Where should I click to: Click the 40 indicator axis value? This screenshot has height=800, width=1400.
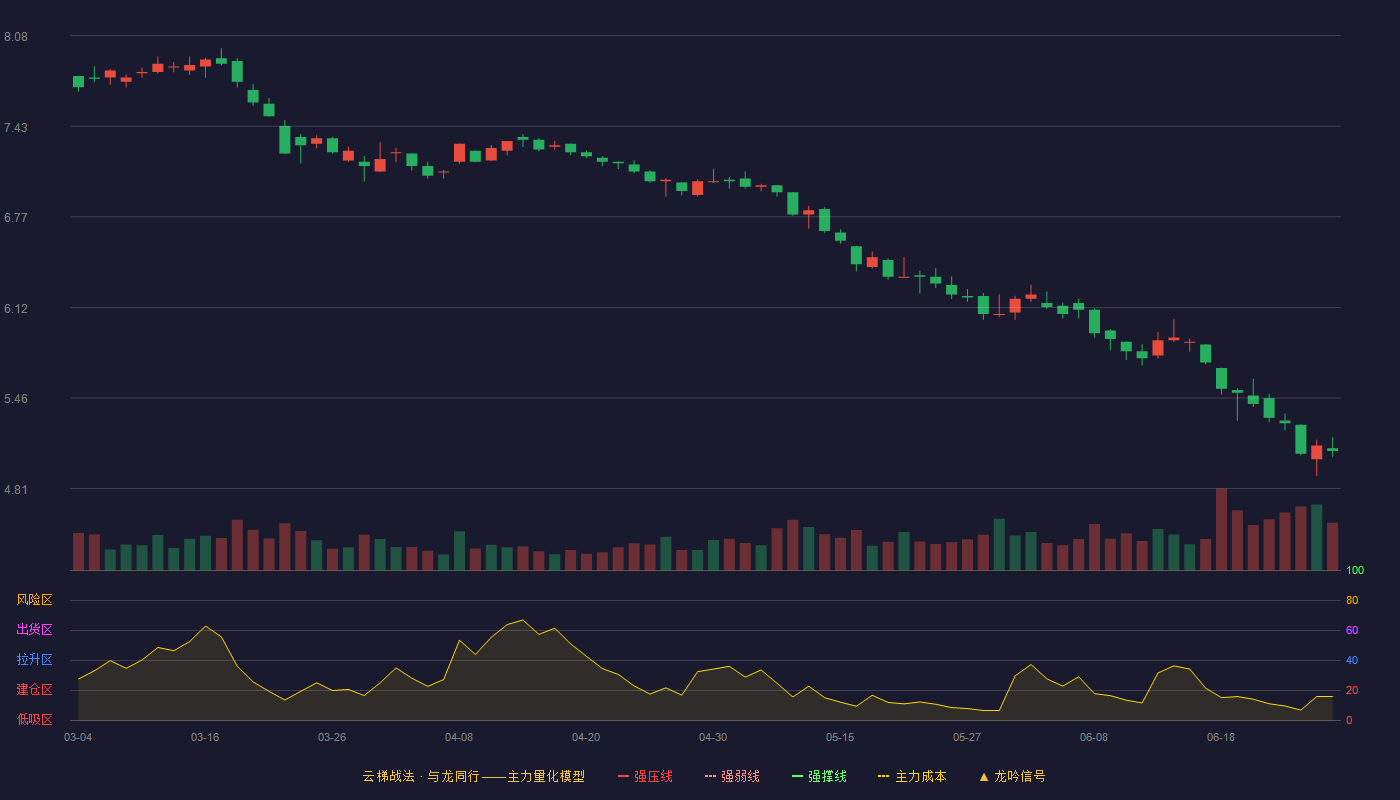[x=1352, y=661]
